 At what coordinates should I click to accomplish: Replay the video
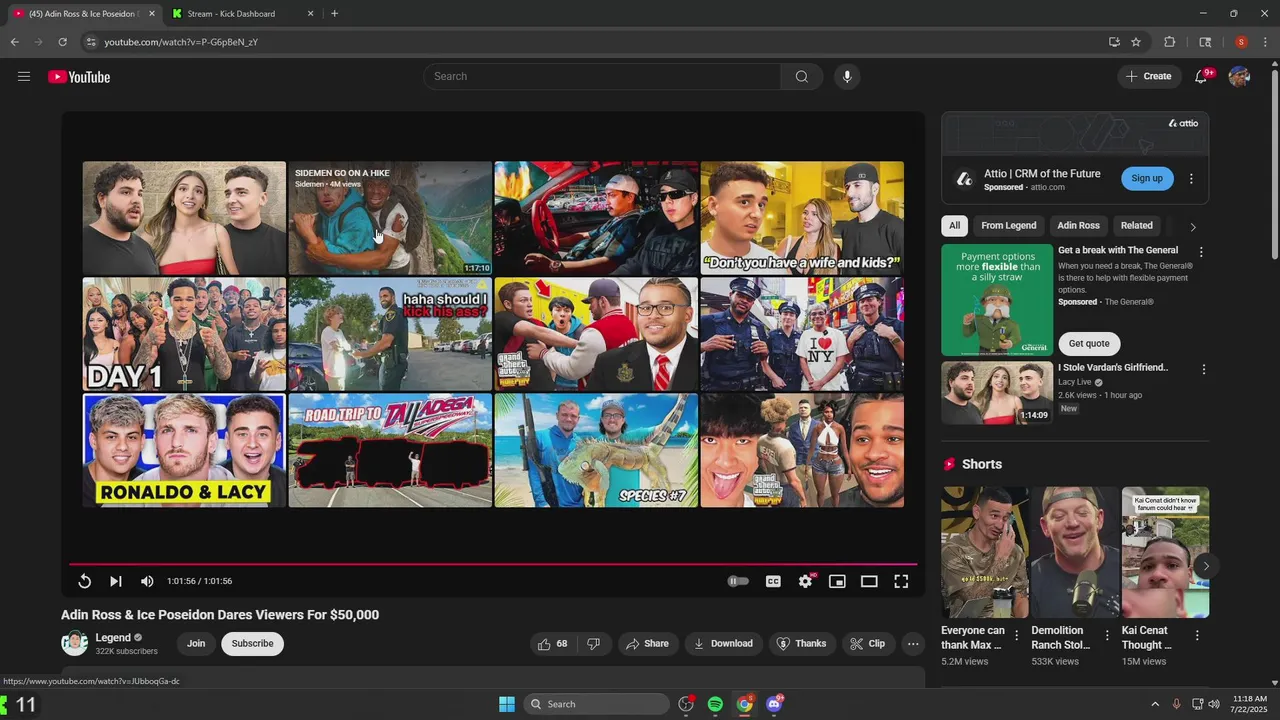tap(85, 581)
